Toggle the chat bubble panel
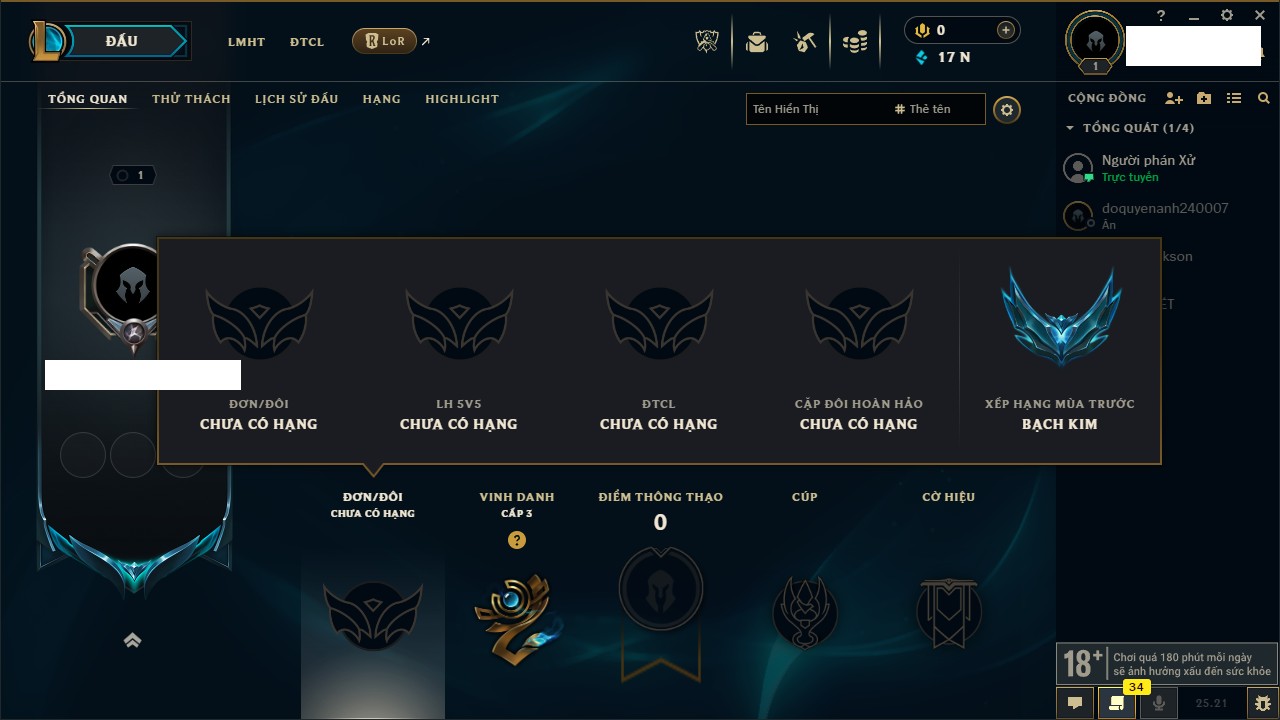 click(x=1075, y=703)
